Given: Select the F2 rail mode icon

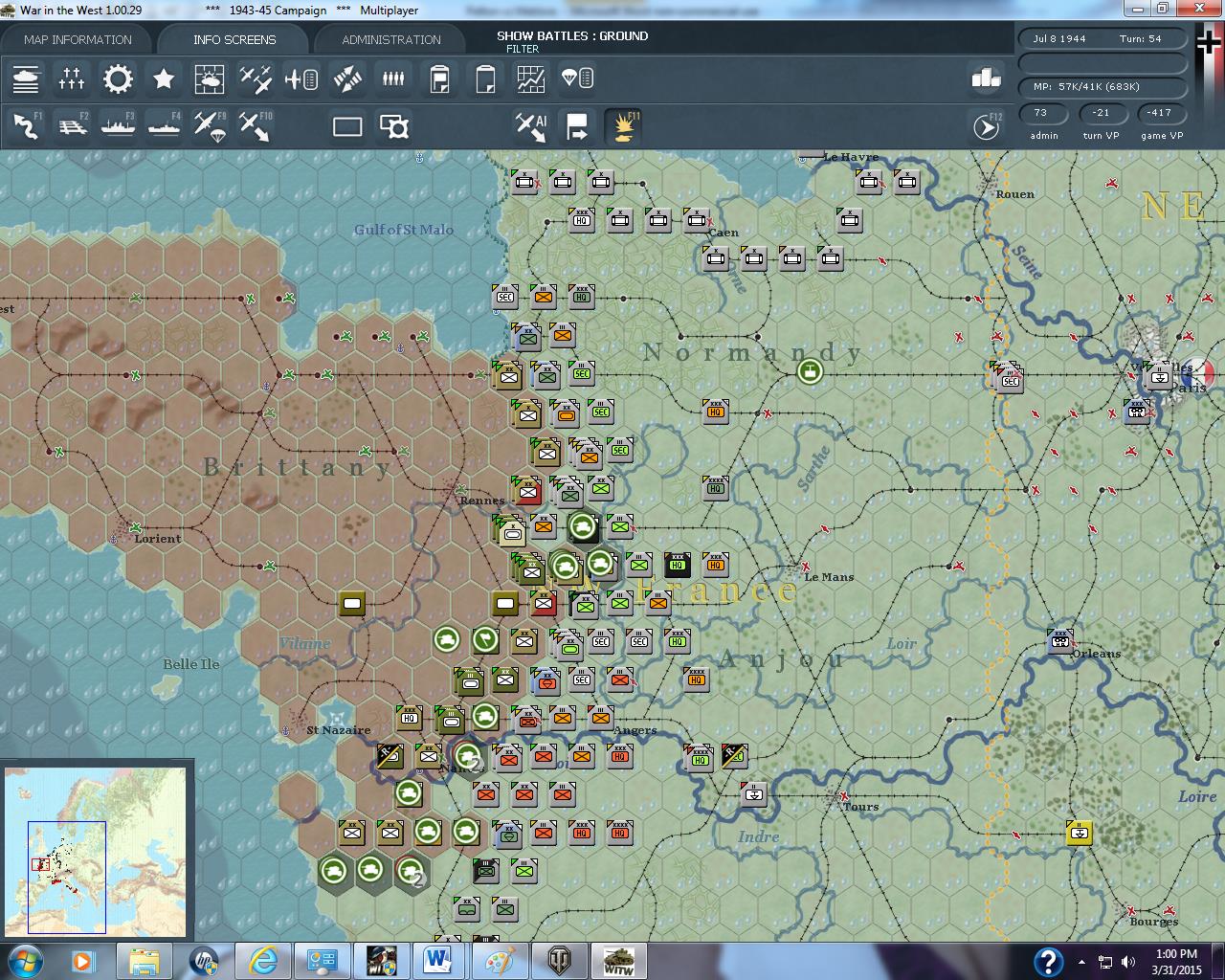Looking at the screenshot, I should click(x=72, y=126).
